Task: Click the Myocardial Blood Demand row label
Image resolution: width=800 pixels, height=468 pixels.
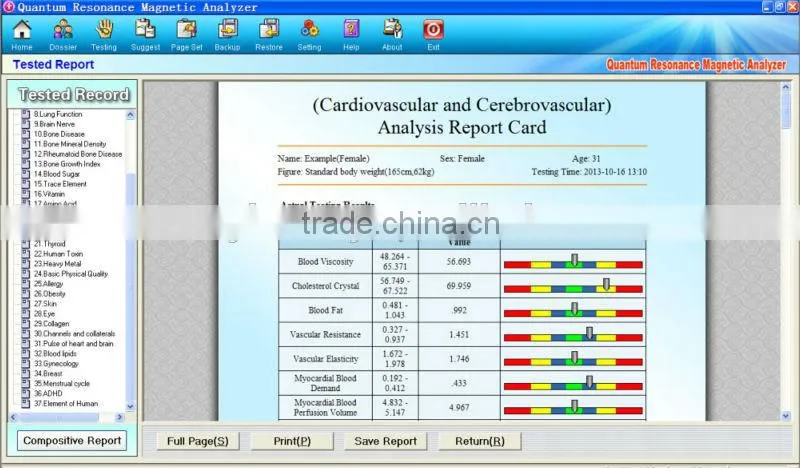Action: pyautogui.click(x=325, y=383)
